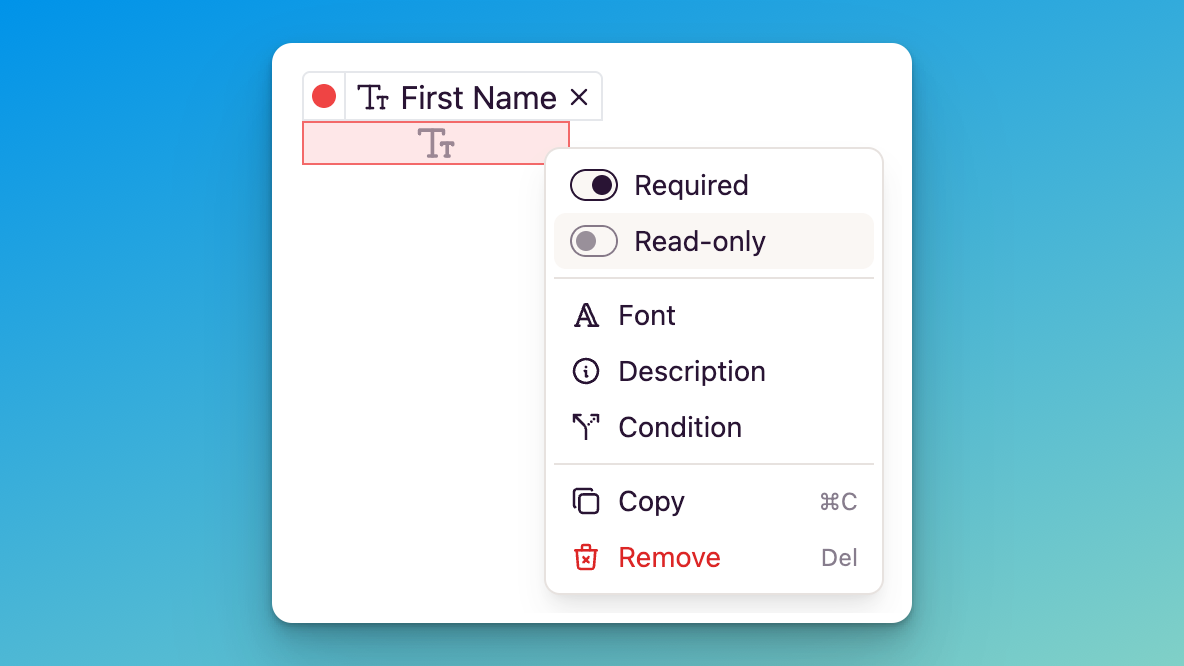Select Description in the context menu

(x=692, y=371)
